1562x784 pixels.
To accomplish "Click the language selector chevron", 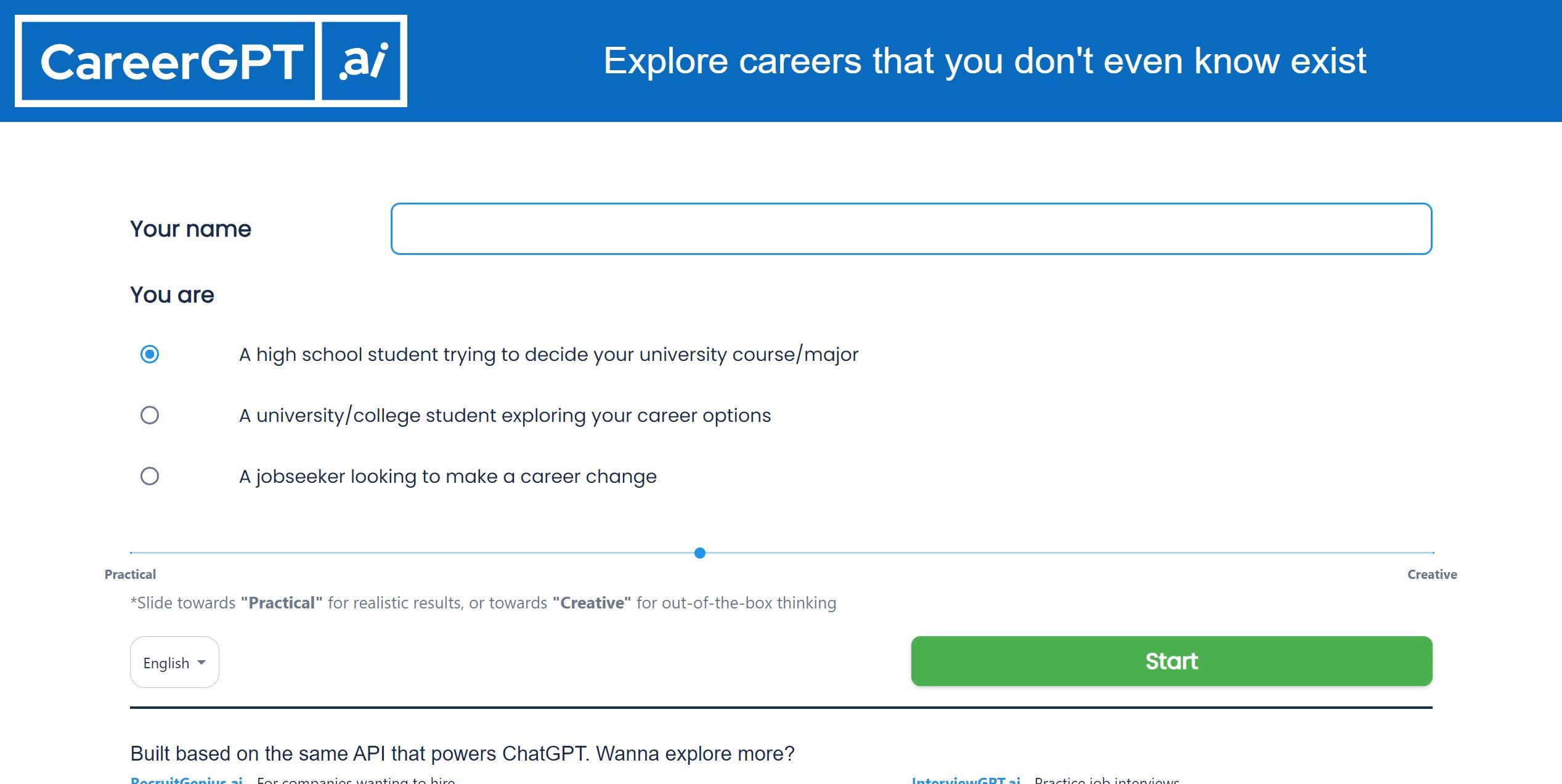I will (x=201, y=663).
